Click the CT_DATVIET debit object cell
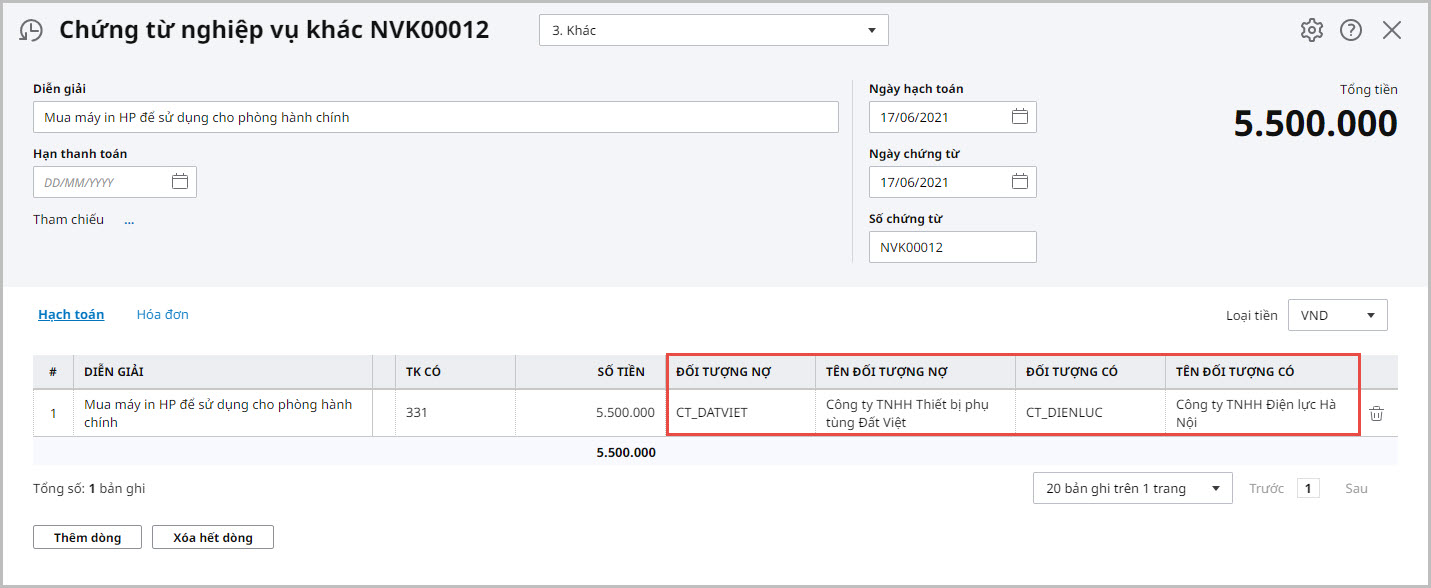The image size is (1431, 588). click(740, 412)
